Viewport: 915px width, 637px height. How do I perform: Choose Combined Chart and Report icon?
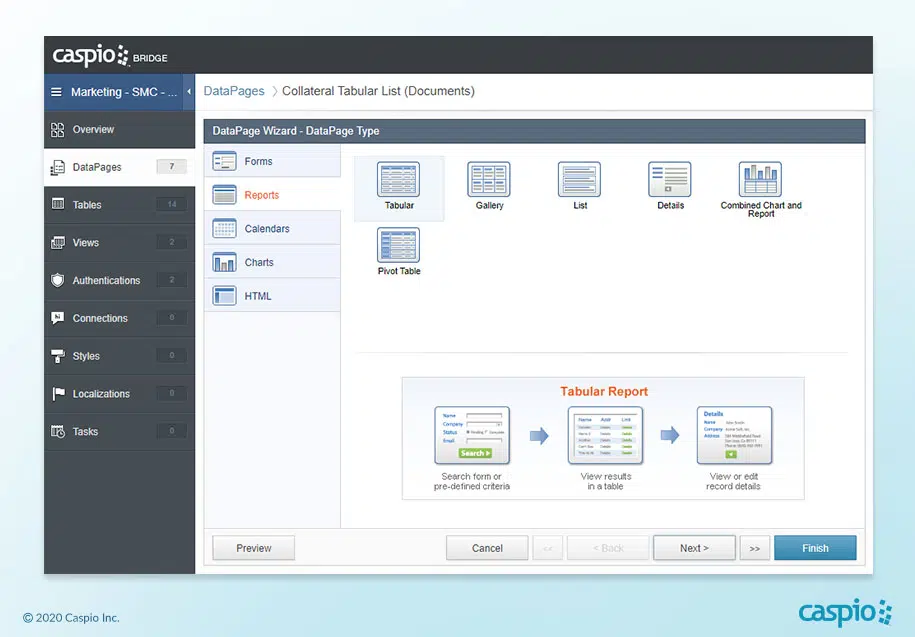tap(760, 179)
